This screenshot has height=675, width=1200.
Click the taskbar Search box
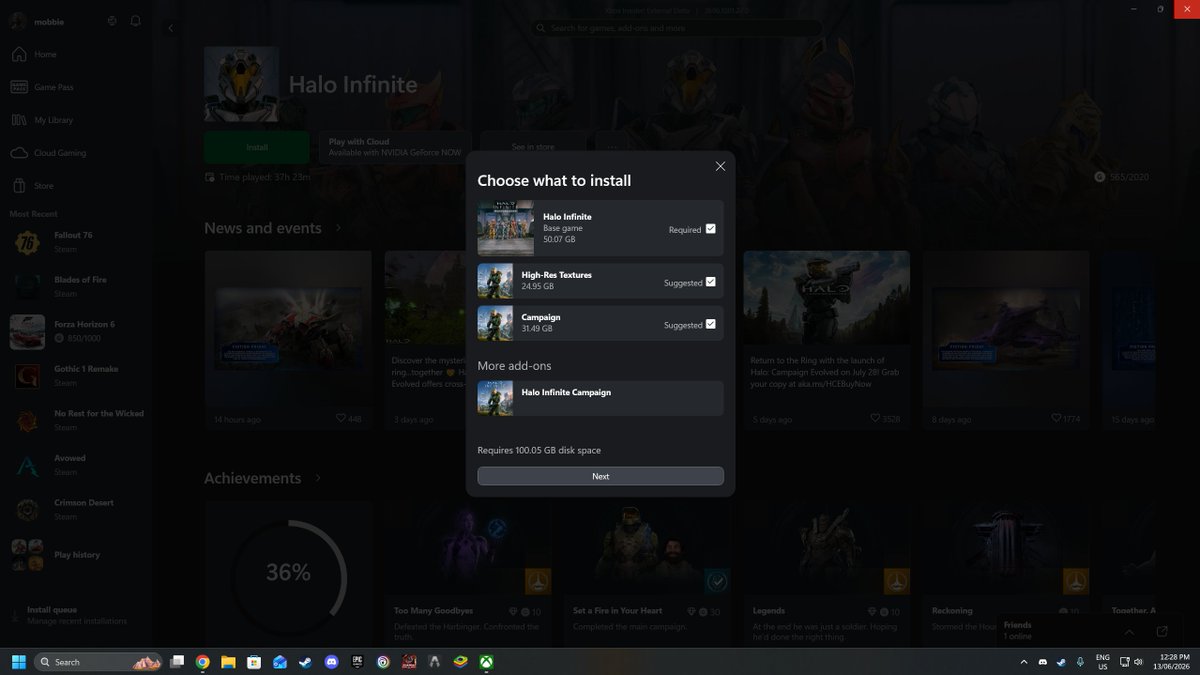coord(98,662)
